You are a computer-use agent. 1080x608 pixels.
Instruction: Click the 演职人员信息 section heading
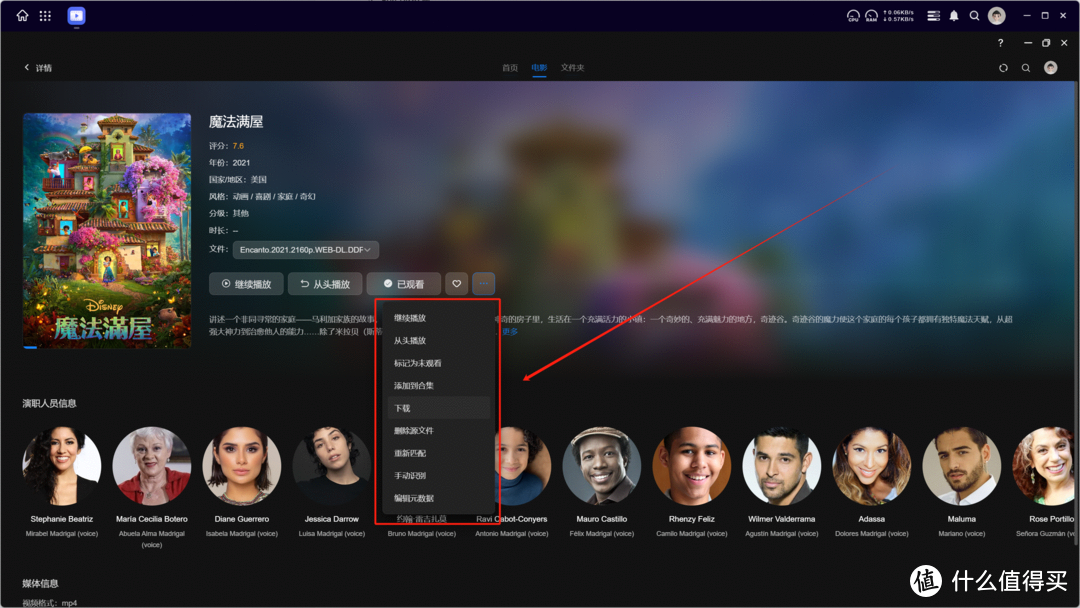tap(49, 403)
